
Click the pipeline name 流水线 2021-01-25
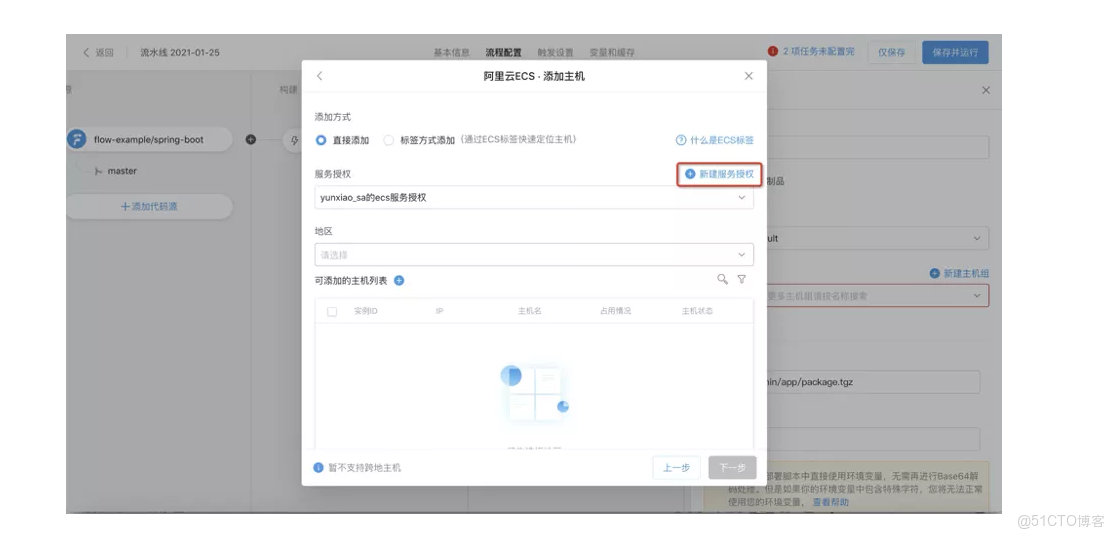coord(180,53)
